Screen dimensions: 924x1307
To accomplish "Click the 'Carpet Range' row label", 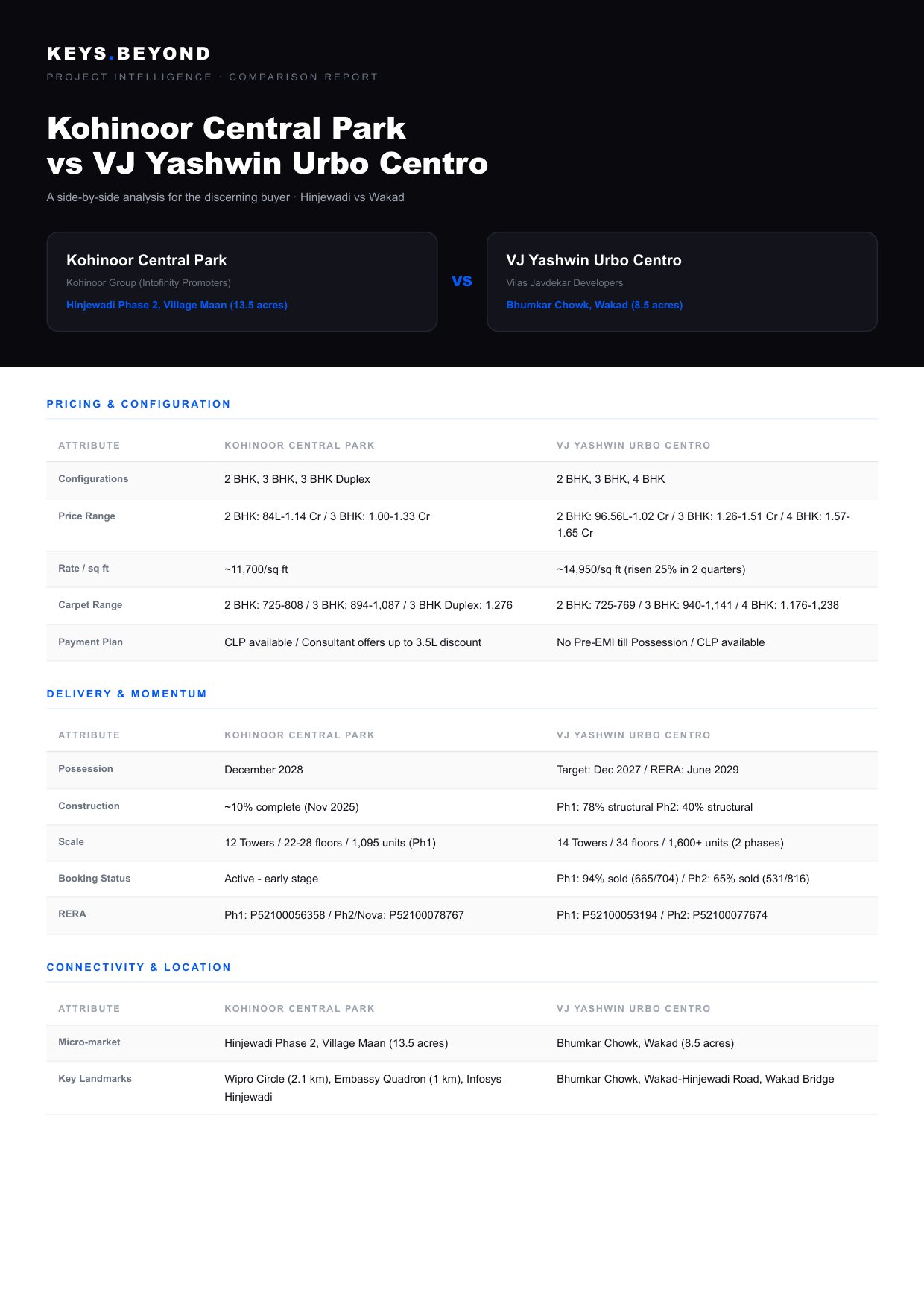I will coord(90,605).
